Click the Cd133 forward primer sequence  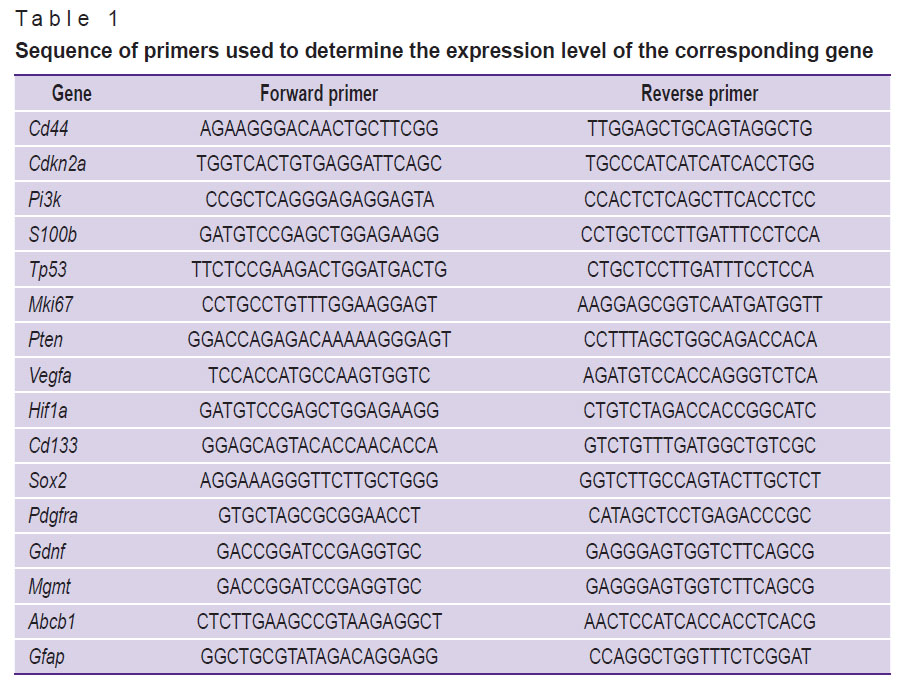(x=319, y=446)
